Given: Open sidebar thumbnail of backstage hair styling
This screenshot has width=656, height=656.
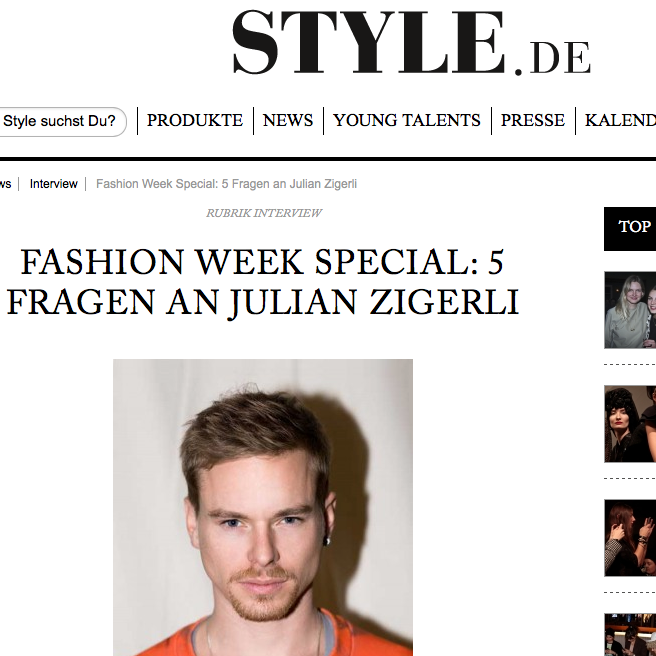Looking at the screenshot, I should point(630,538).
